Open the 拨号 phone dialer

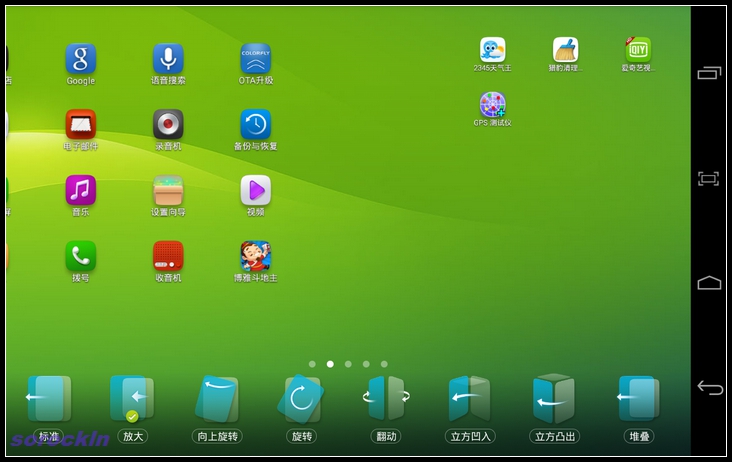tap(80, 256)
